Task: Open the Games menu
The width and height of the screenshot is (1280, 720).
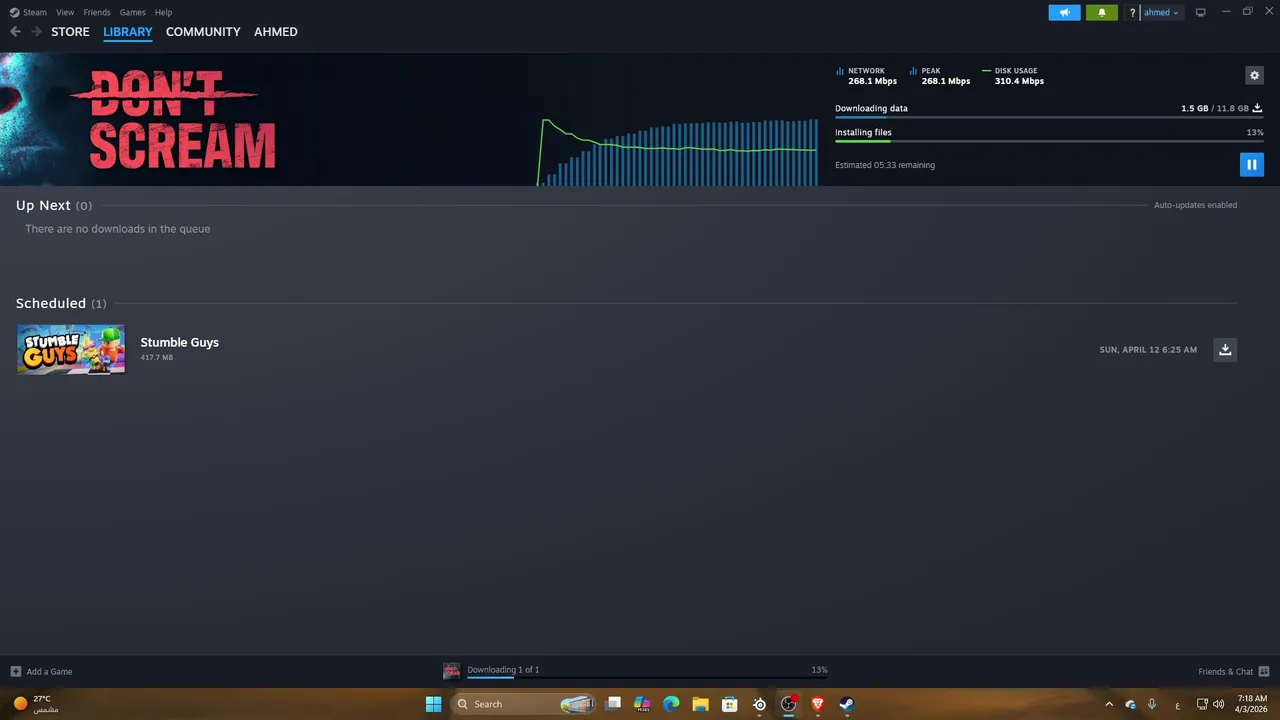Action: pos(132,13)
